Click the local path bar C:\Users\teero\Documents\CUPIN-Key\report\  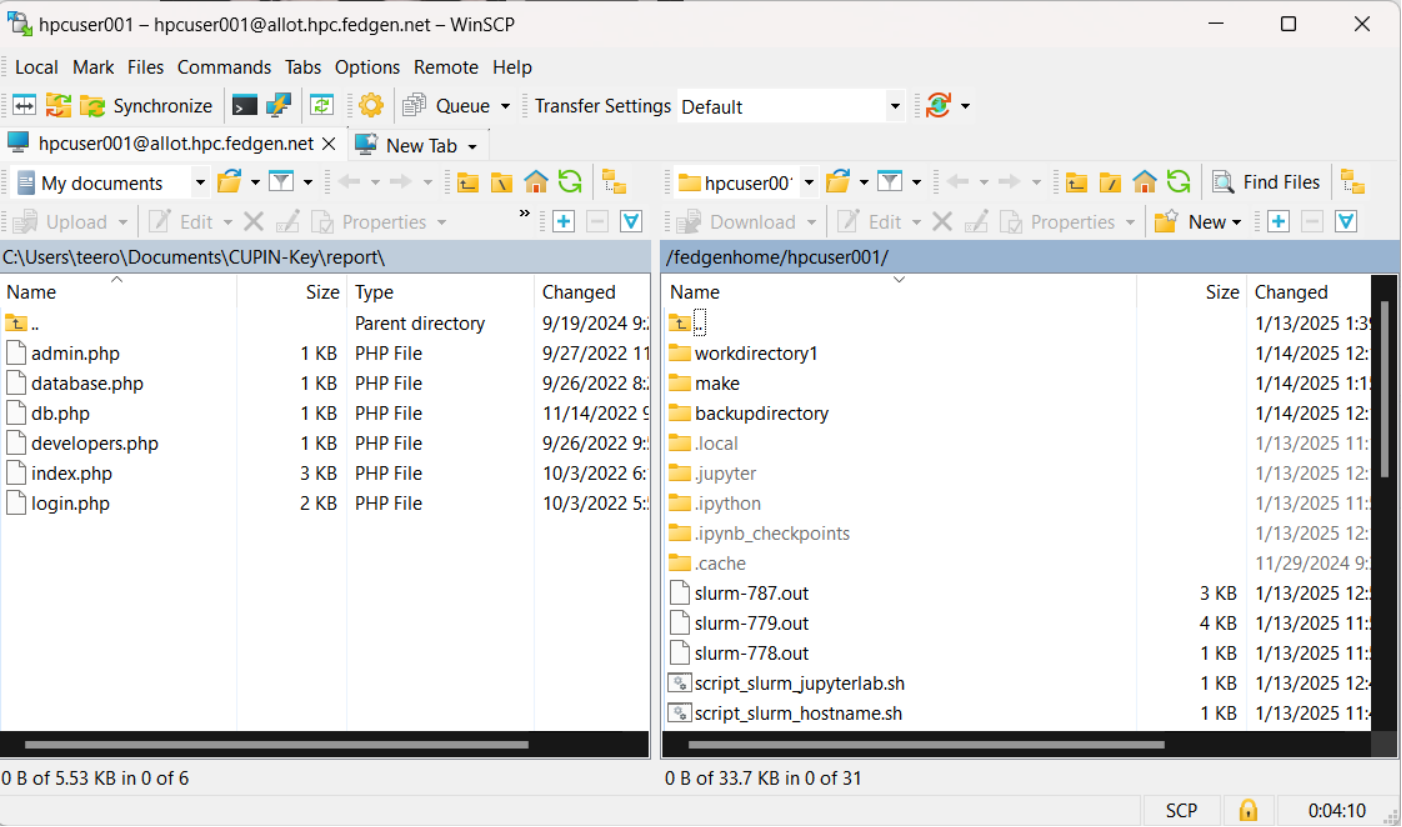[325, 257]
